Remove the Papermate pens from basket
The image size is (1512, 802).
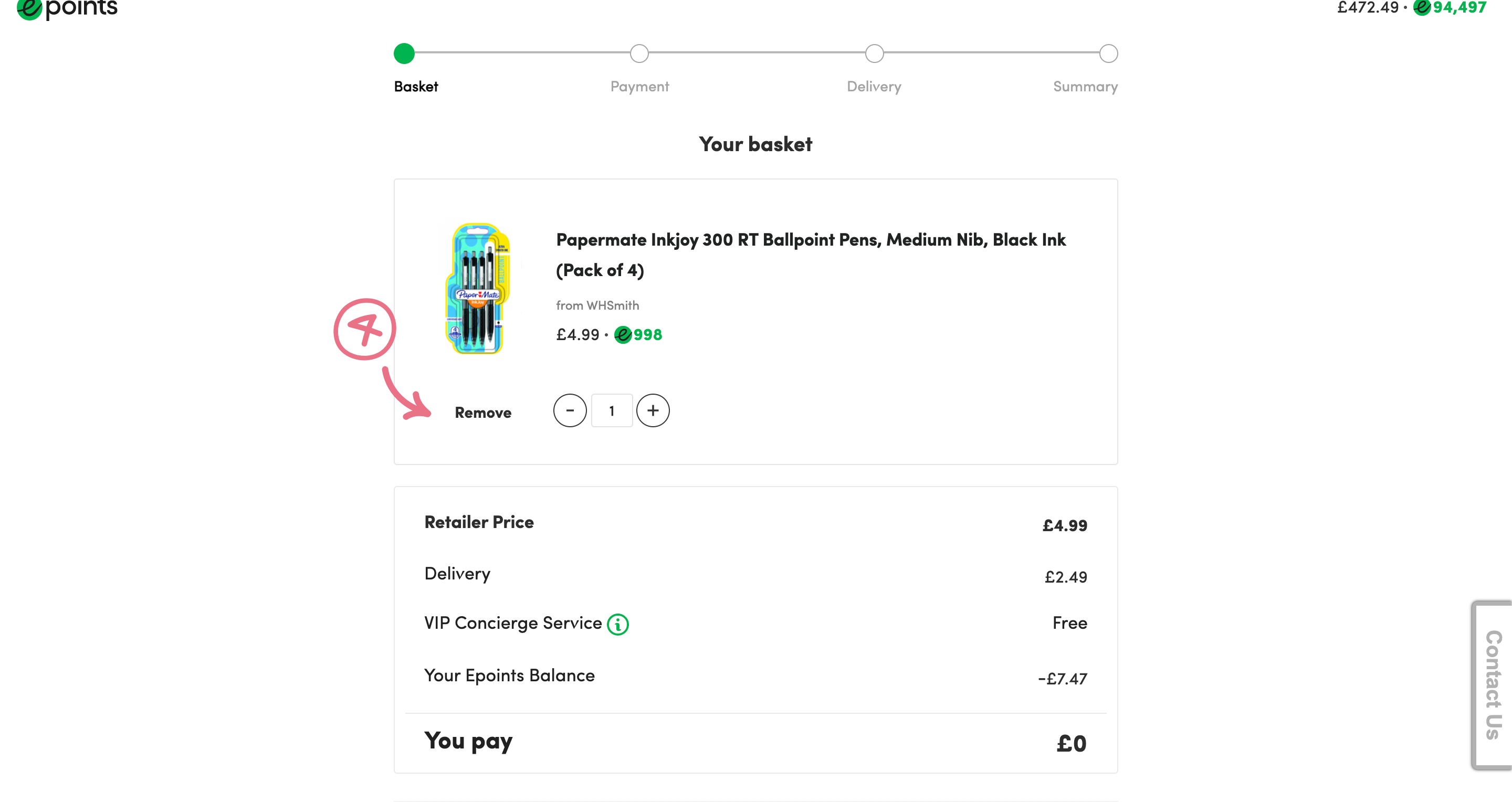[482, 413]
